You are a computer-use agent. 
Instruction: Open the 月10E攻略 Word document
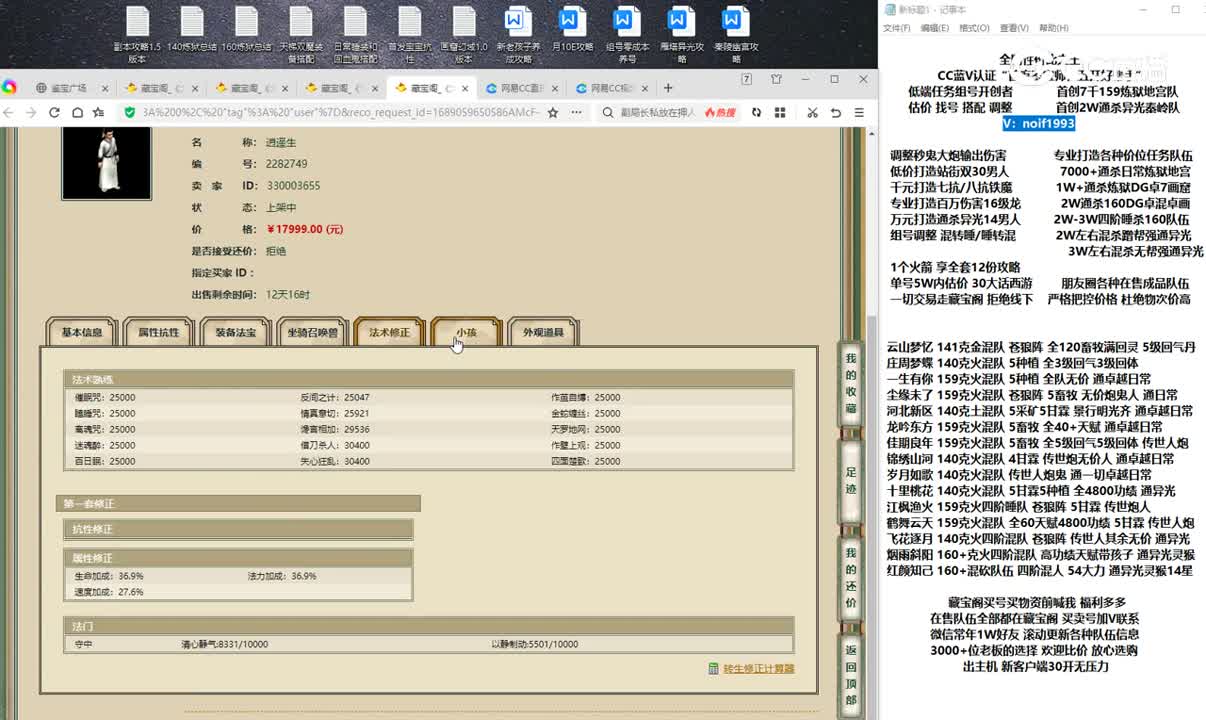click(572, 30)
